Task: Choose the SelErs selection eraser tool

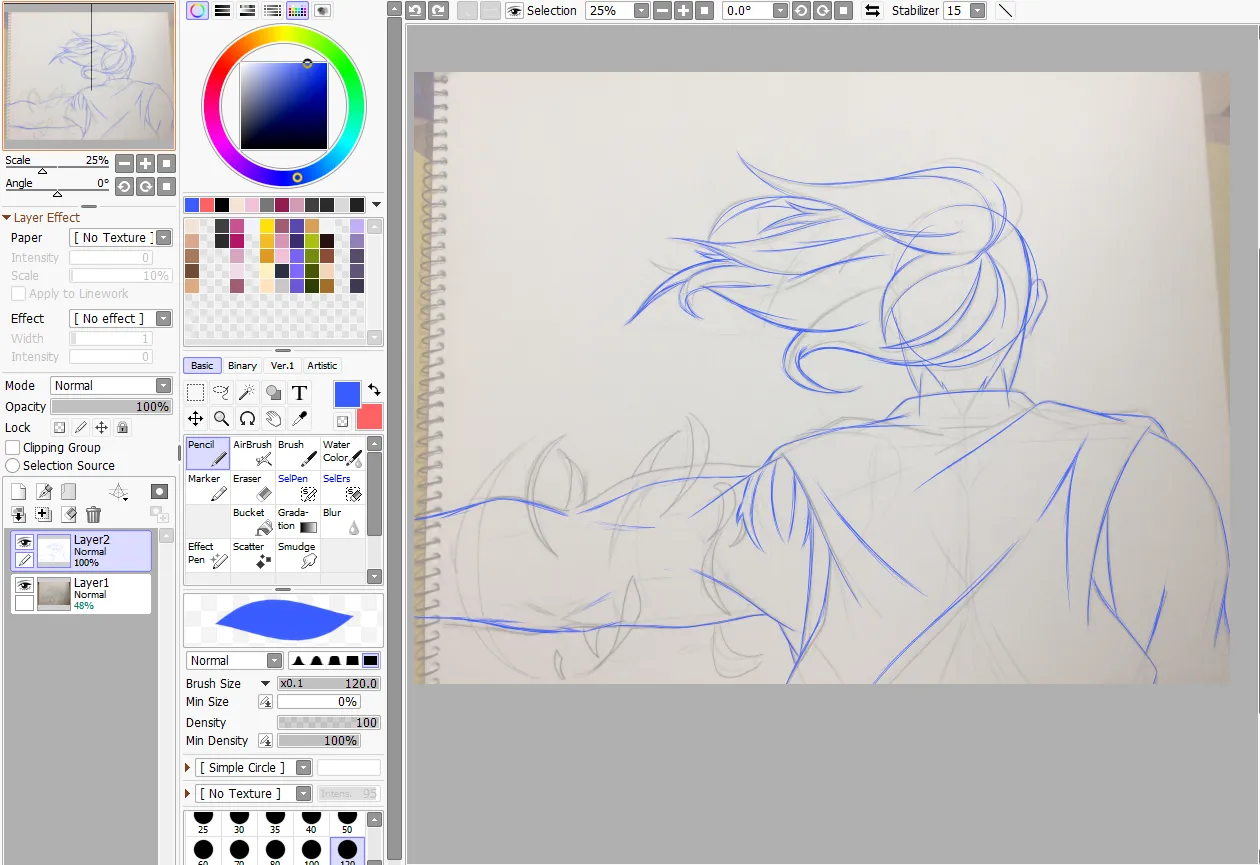Action: (343, 487)
